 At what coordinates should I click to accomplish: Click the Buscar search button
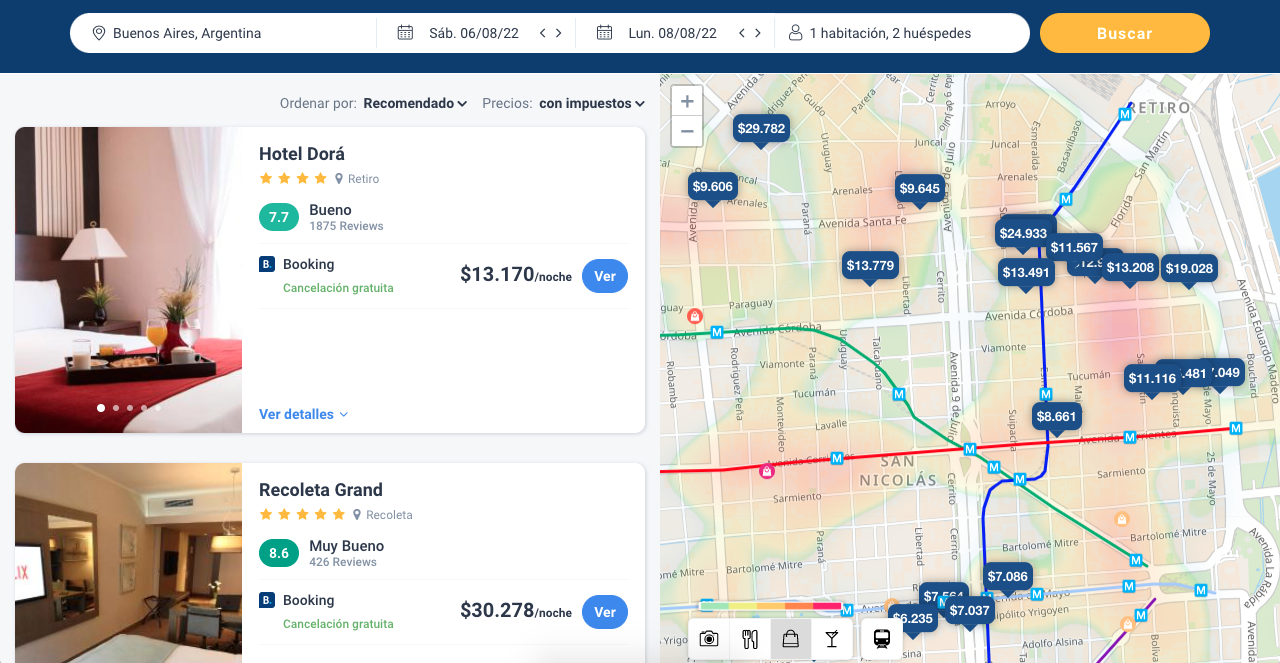tap(1125, 33)
